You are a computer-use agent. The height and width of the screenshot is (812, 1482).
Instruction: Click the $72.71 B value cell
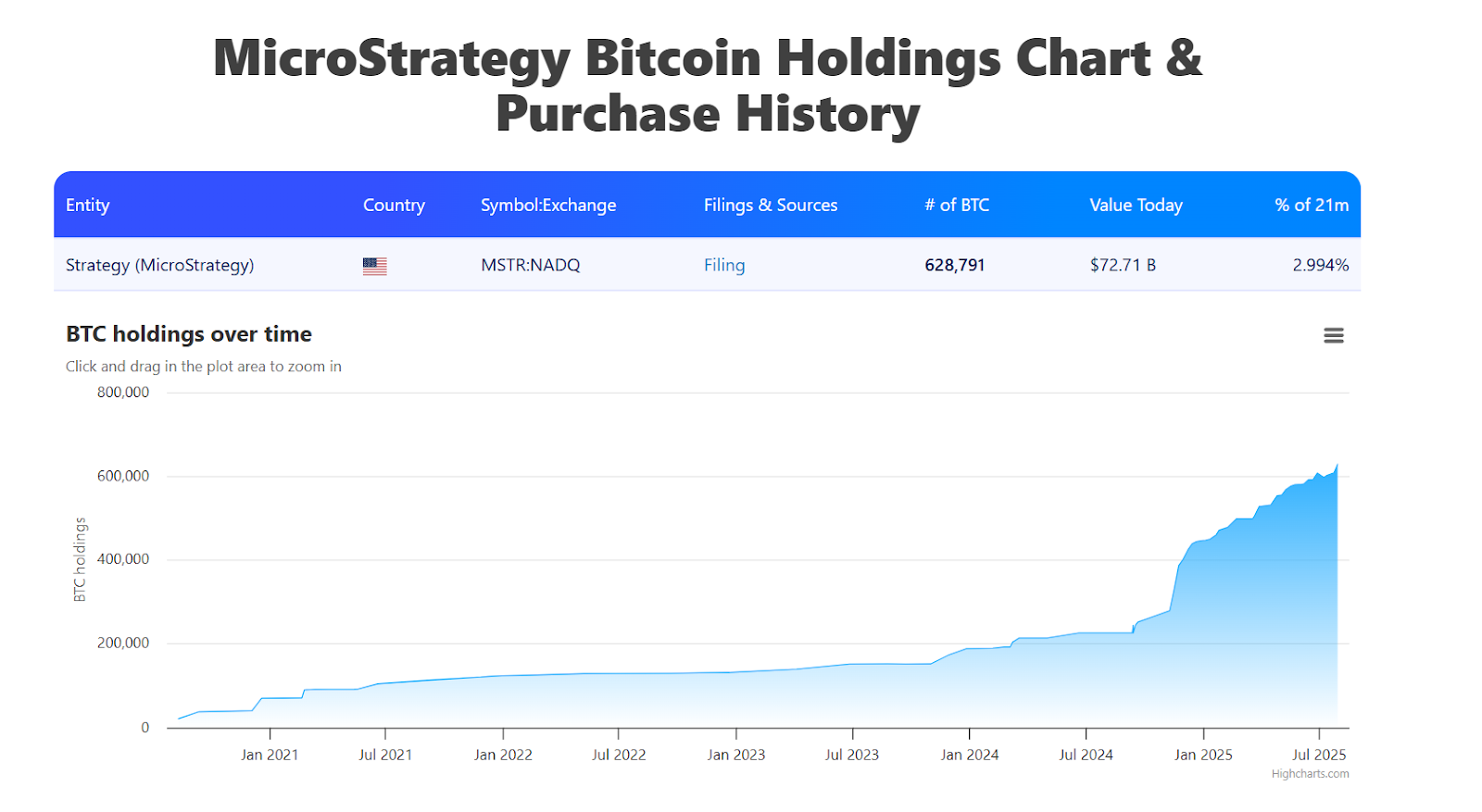point(1123,266)
